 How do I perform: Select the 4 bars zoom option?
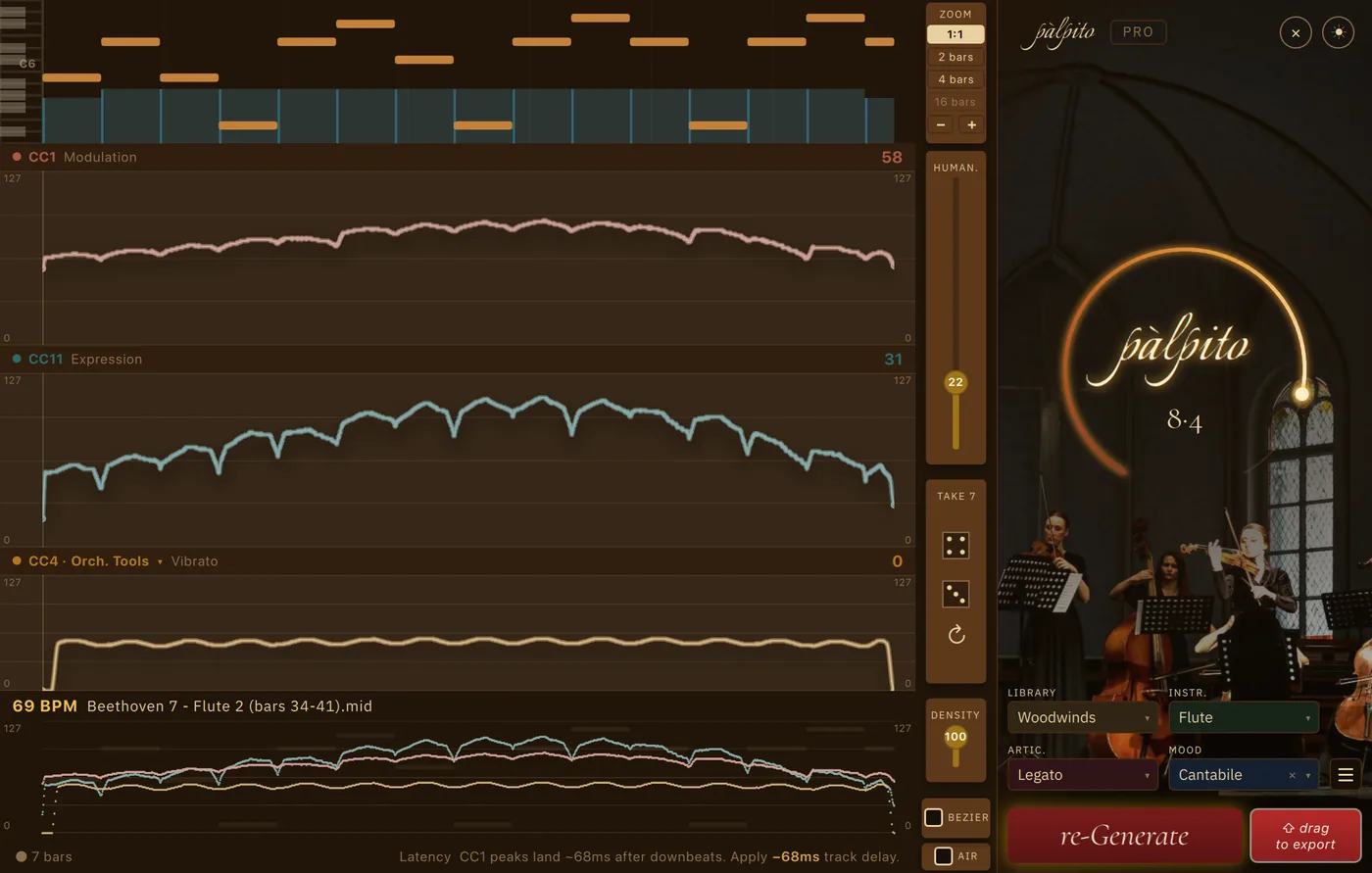tap(955, 79)
